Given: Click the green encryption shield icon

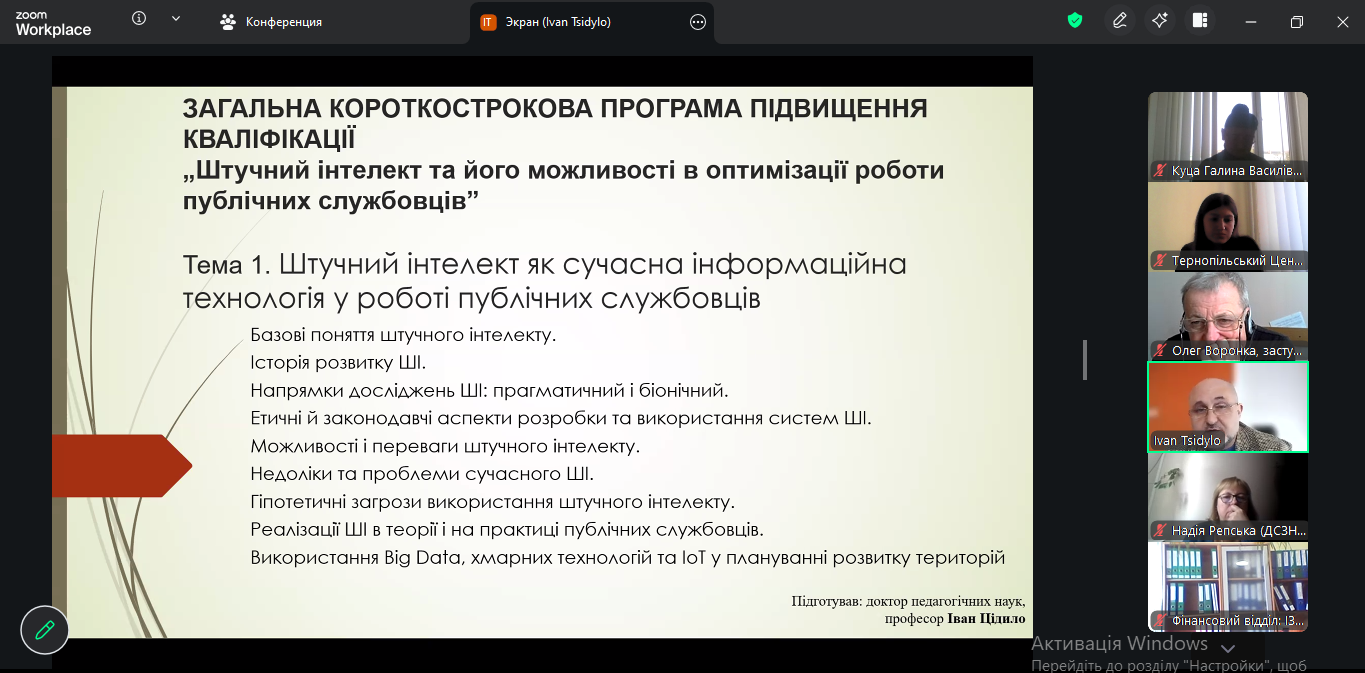Looking at the screenshot, I should coord(1075,21).
